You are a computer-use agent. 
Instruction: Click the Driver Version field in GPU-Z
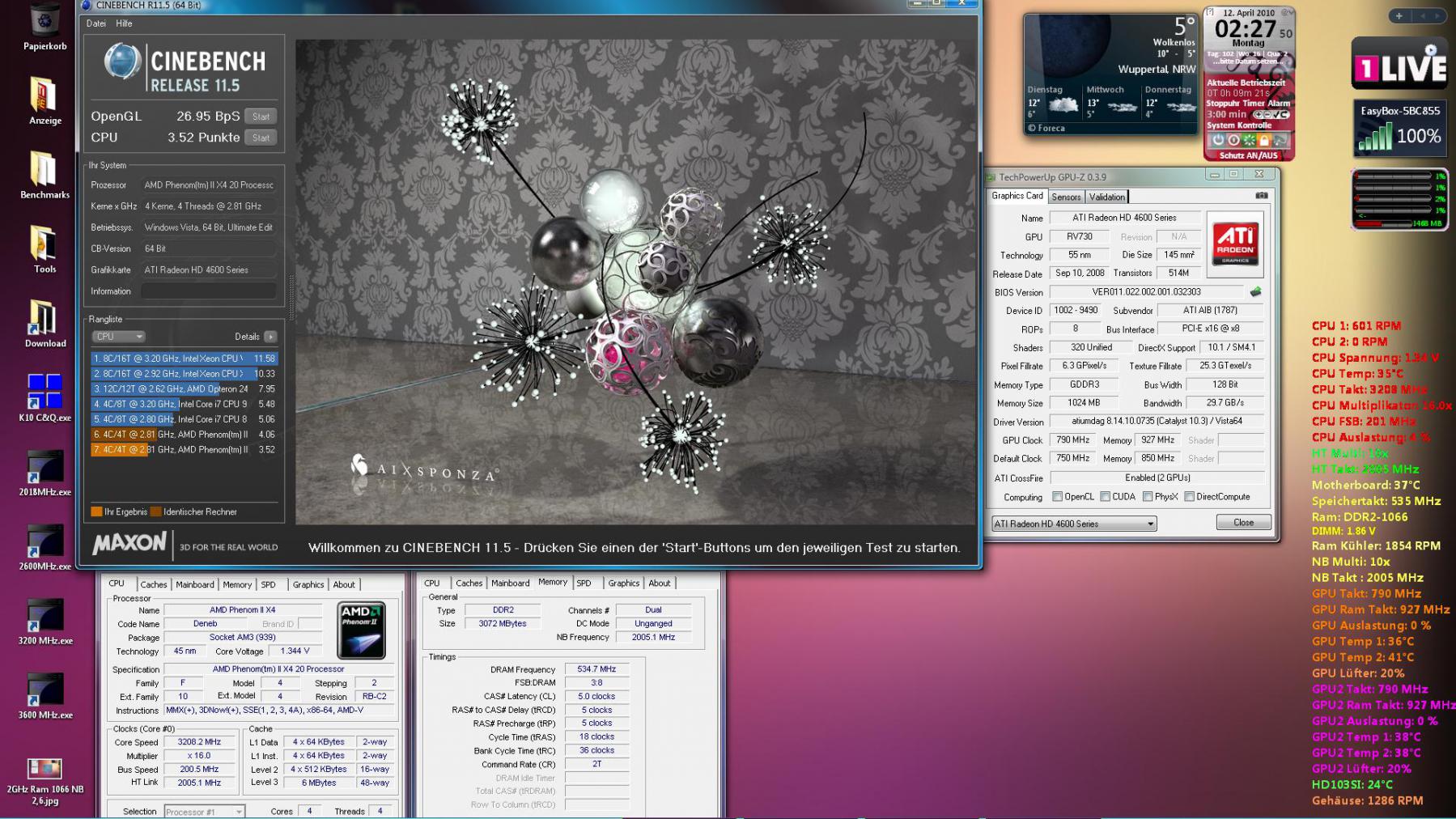click(1157, 421)
